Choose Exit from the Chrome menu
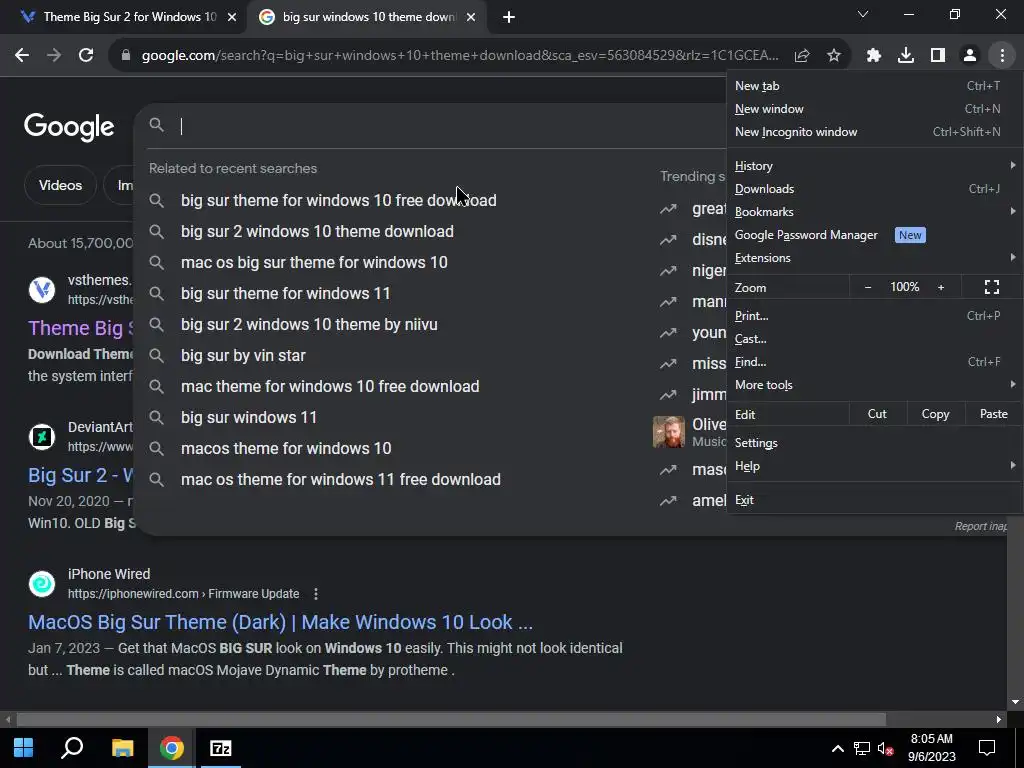Viewport: 1024px width, 768px height. click(x=874, y=500)
